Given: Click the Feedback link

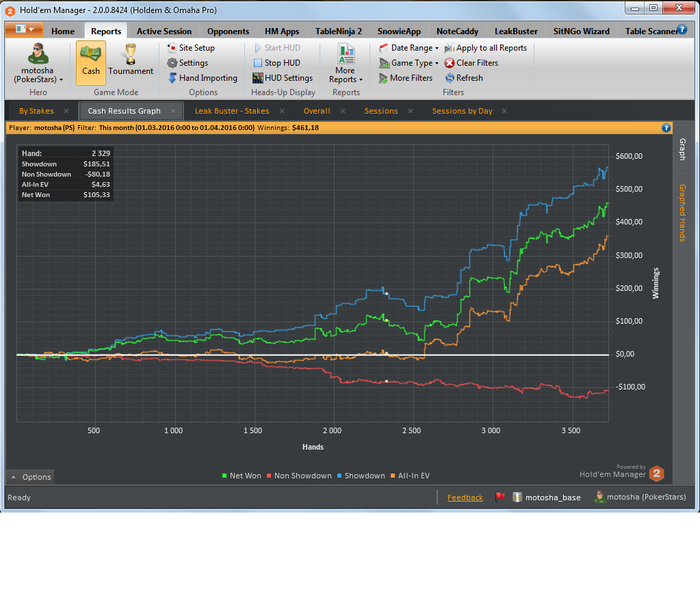Looking at the screenshot, I should coord(465,498).
